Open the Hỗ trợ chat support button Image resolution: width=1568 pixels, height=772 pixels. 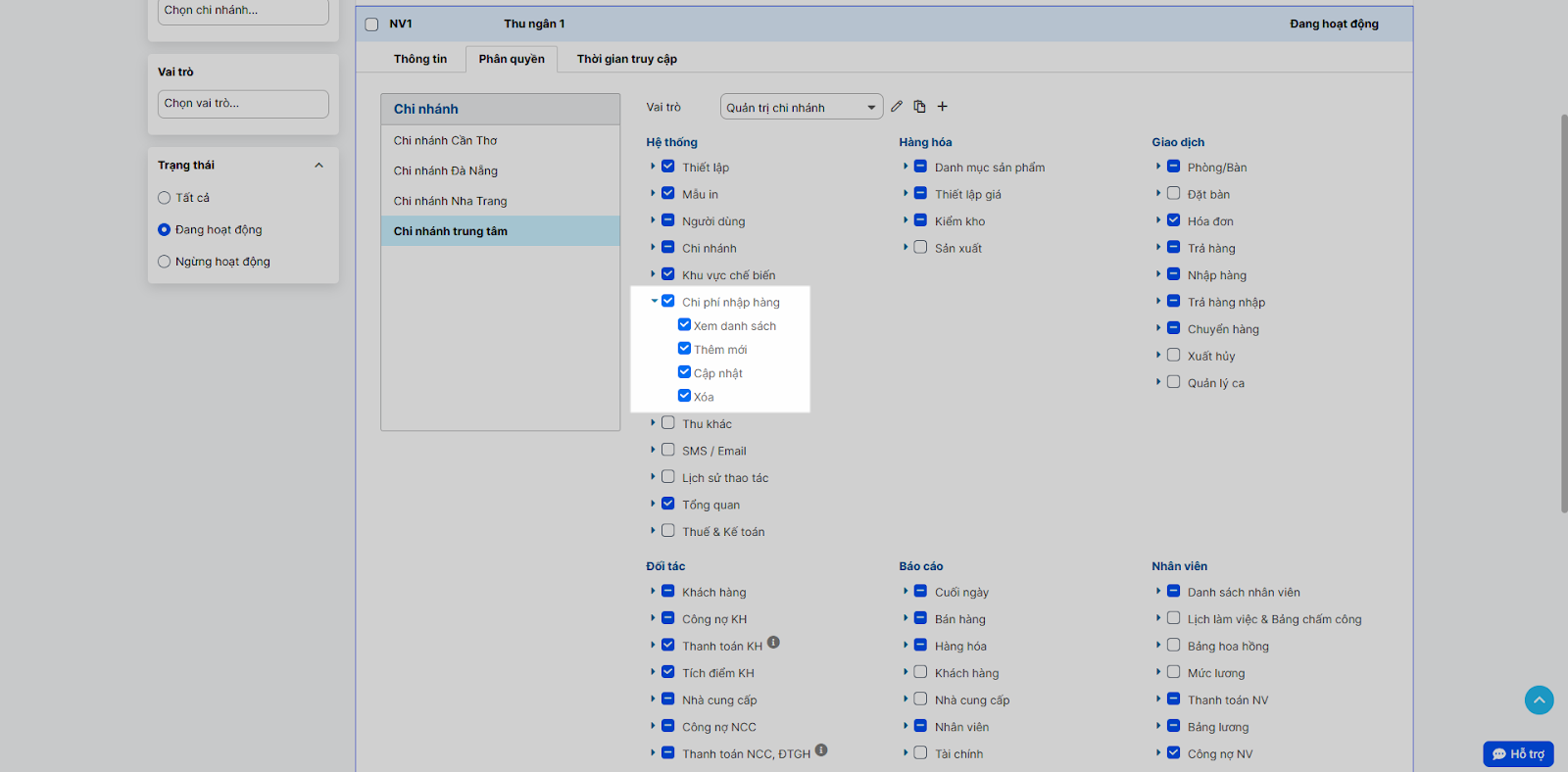[x=1518, y=753]
